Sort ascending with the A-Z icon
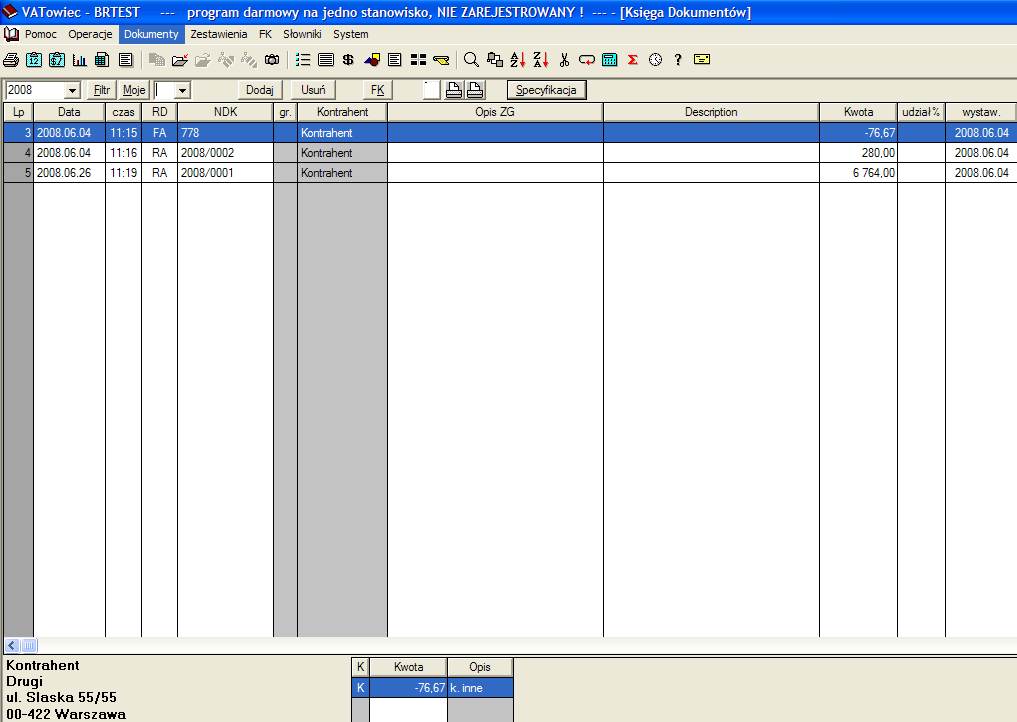 click(517, 60)
